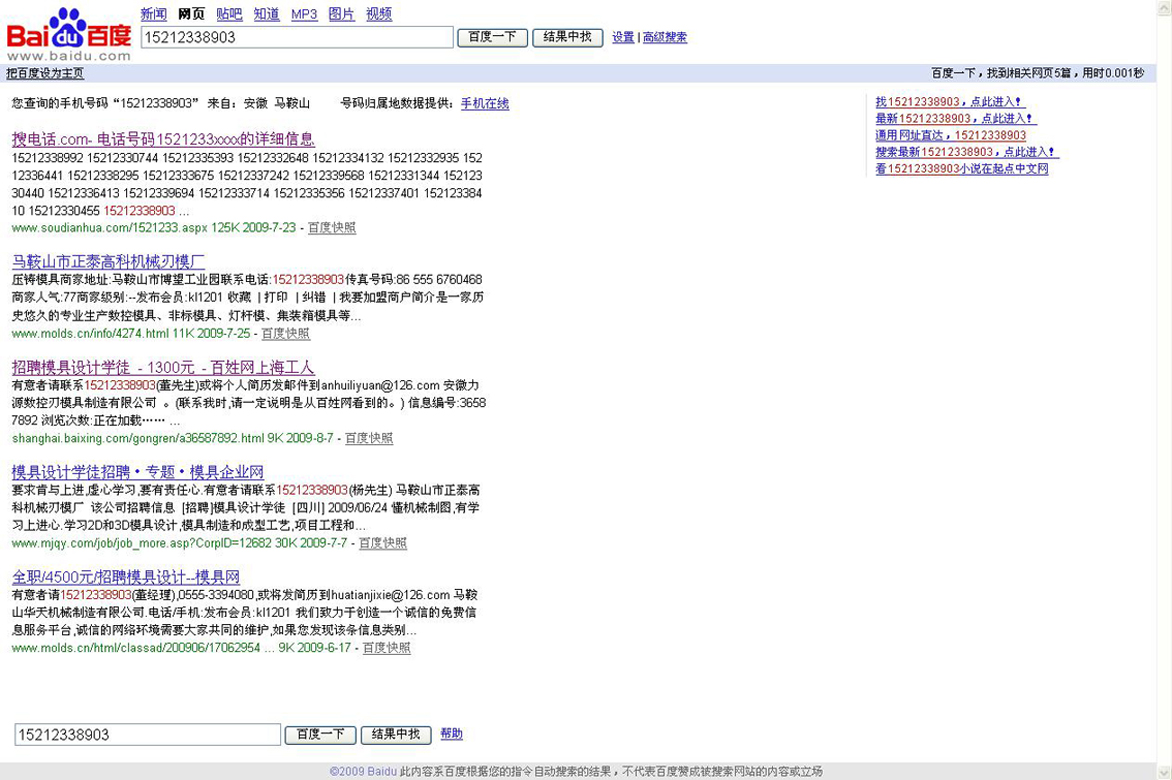Focus the bottom search input field

[147, 734]
